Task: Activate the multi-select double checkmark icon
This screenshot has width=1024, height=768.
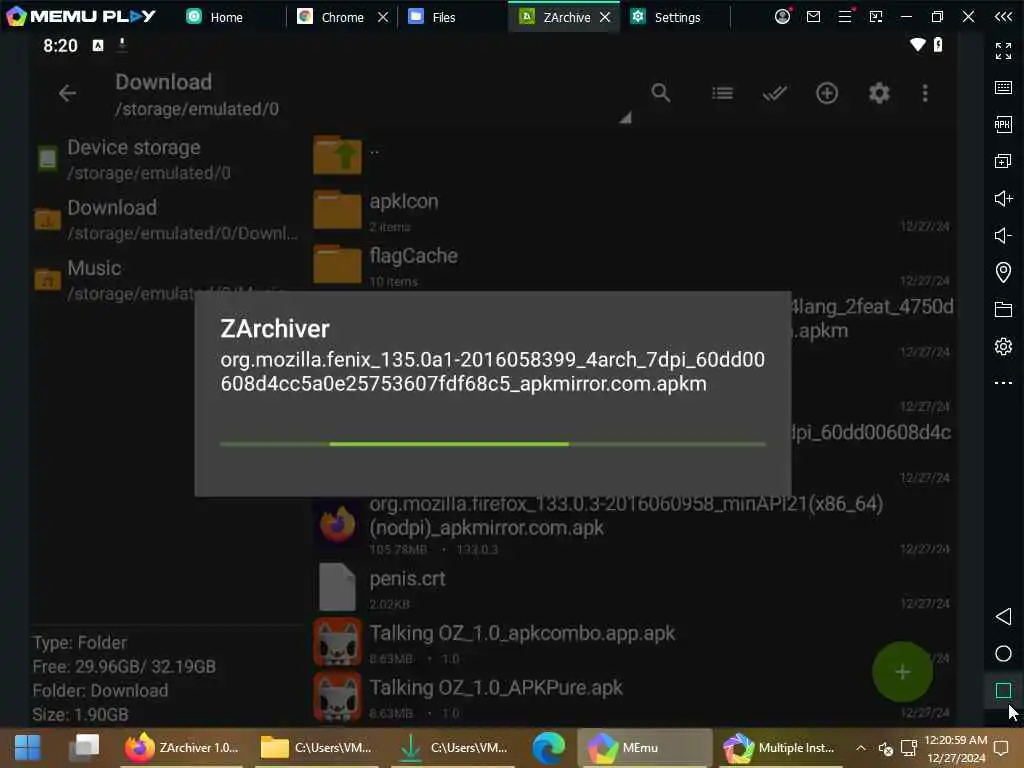Action: 775,93
